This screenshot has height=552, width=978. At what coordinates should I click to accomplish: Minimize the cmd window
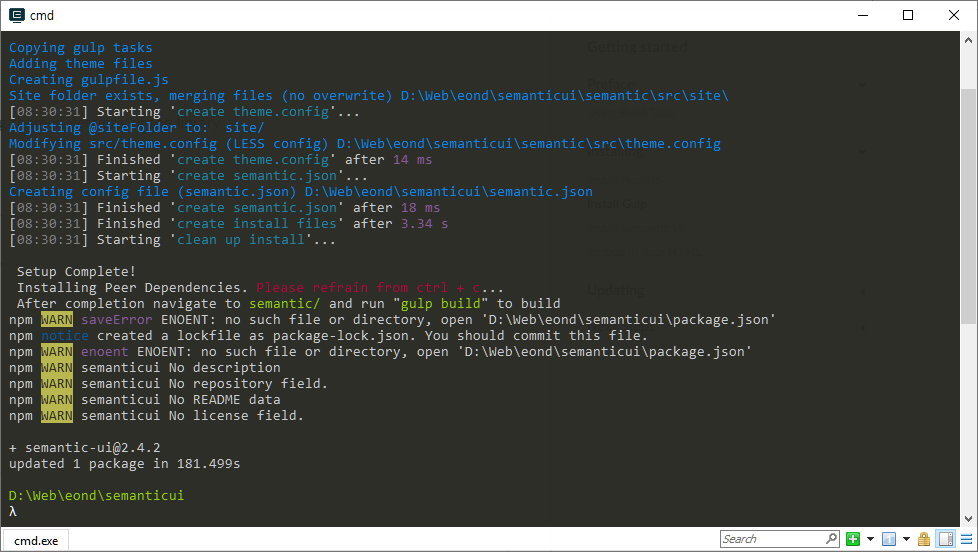pos(863,15)
